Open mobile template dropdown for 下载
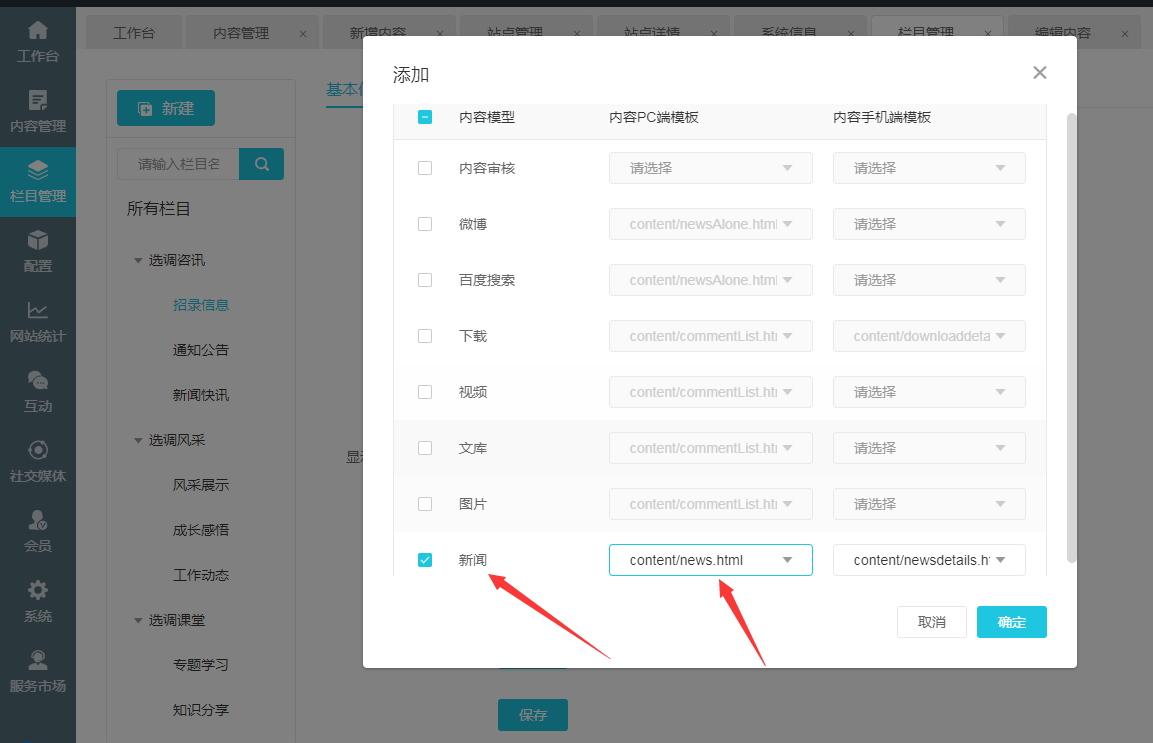This screenshot has width=1153, height=743. point(929,335)
